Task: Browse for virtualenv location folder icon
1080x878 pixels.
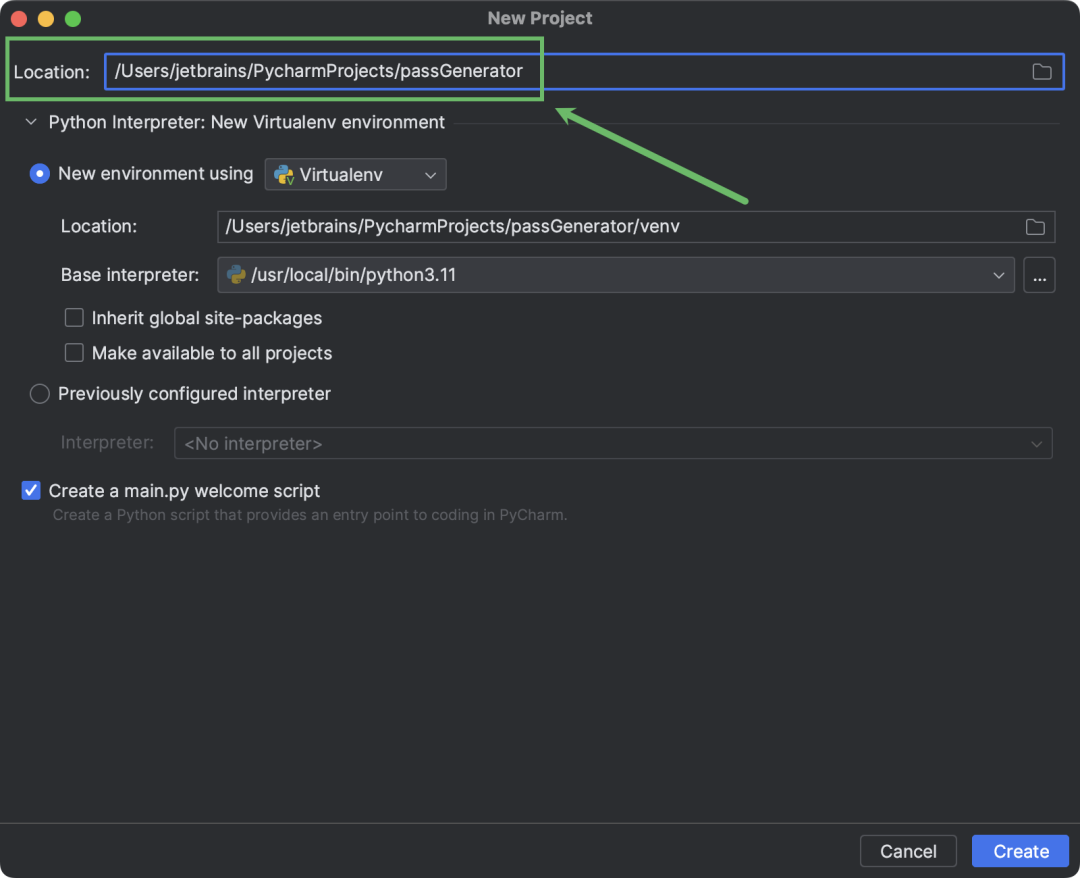Action: click(x=1035, y=227)
